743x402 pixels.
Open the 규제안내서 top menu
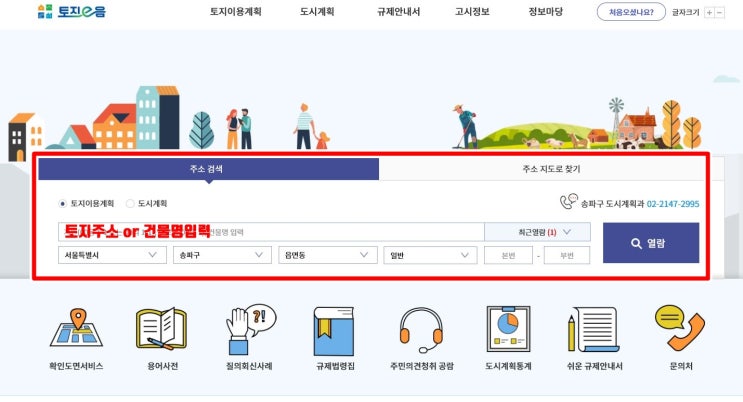399,12
